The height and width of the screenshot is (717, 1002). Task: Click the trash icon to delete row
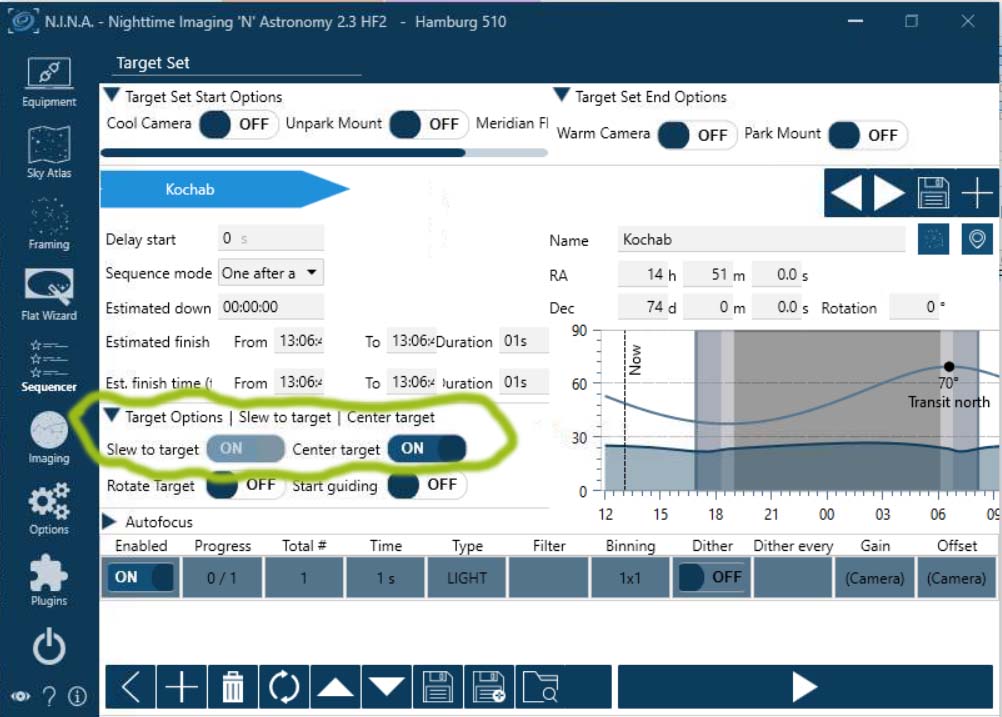(x=232, y=687)
